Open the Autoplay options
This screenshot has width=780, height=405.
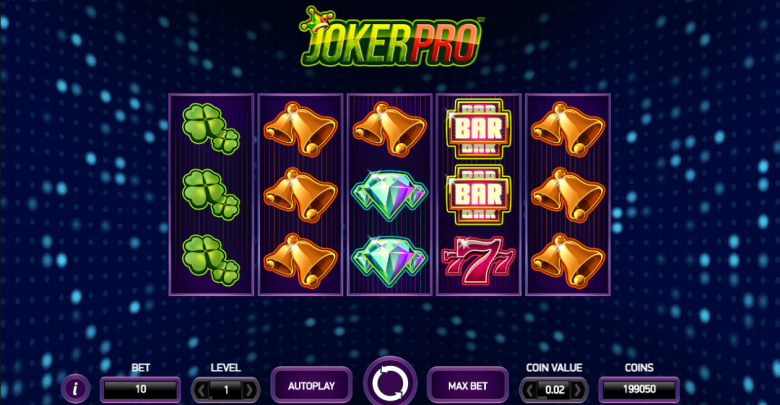(x=311, y=386)
